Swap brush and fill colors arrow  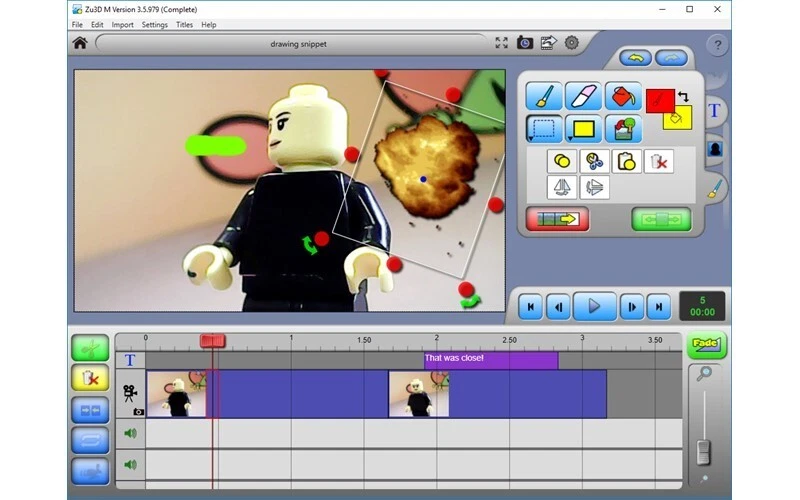(683, 96)
